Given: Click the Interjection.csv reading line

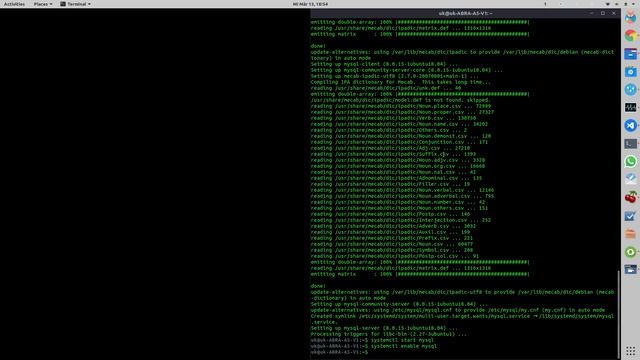Looking at the screenshot, I should (400, 220).
